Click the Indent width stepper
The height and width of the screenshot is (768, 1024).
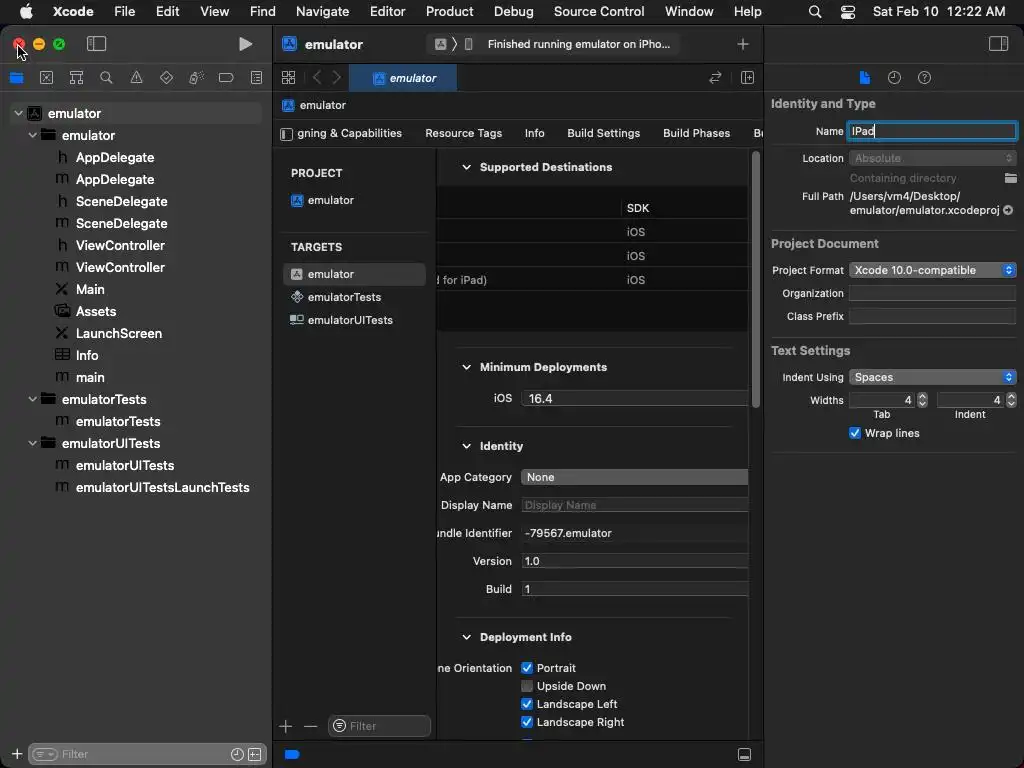[x=1011, y=400]
